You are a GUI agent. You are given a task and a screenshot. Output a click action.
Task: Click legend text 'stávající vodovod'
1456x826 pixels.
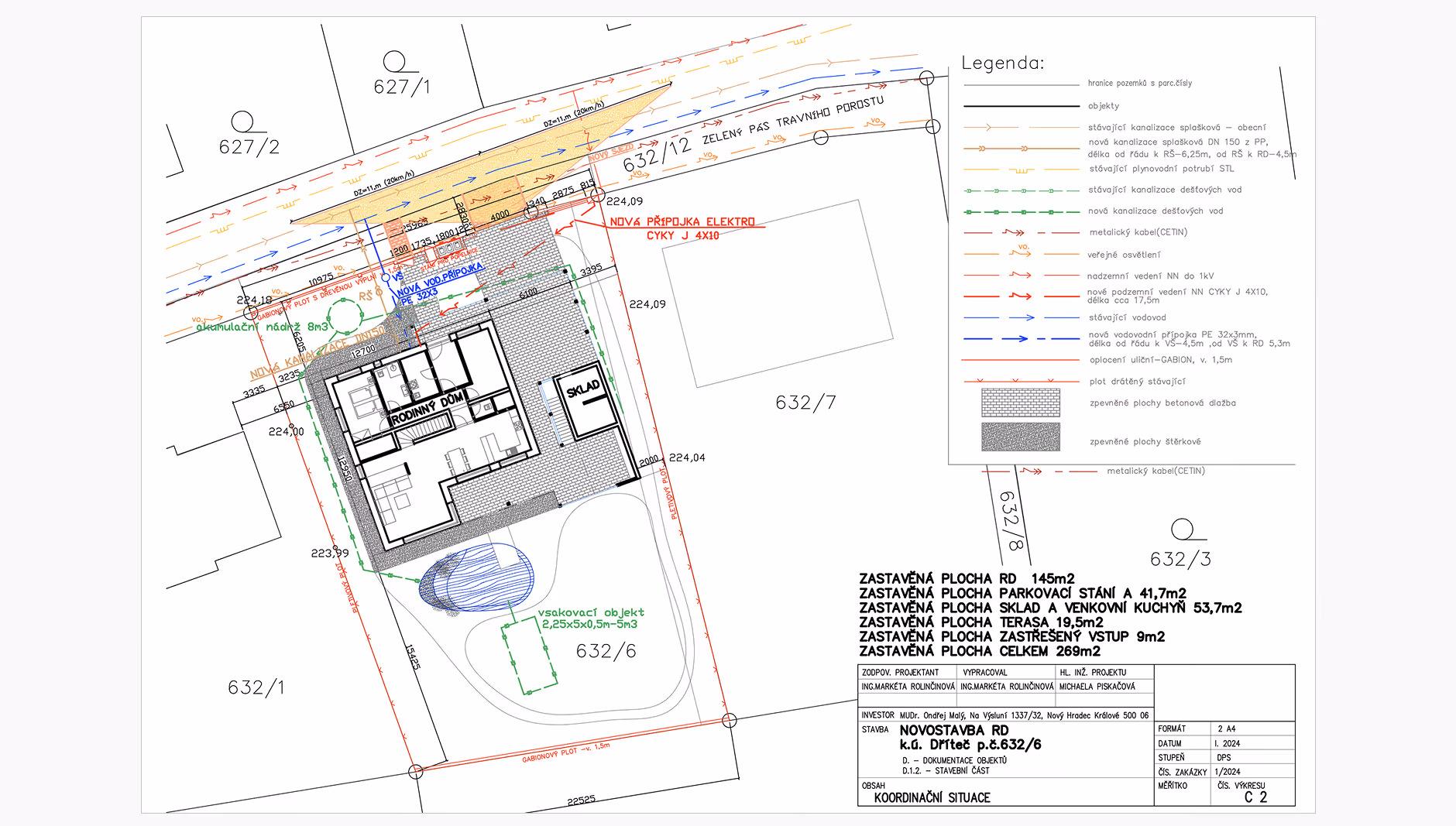click(x=1127, y=317)
